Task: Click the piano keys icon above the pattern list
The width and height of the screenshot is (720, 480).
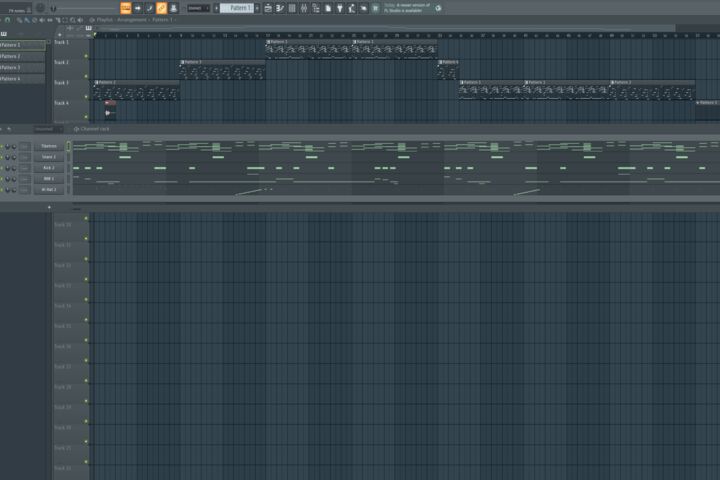Action: (4, 34)
